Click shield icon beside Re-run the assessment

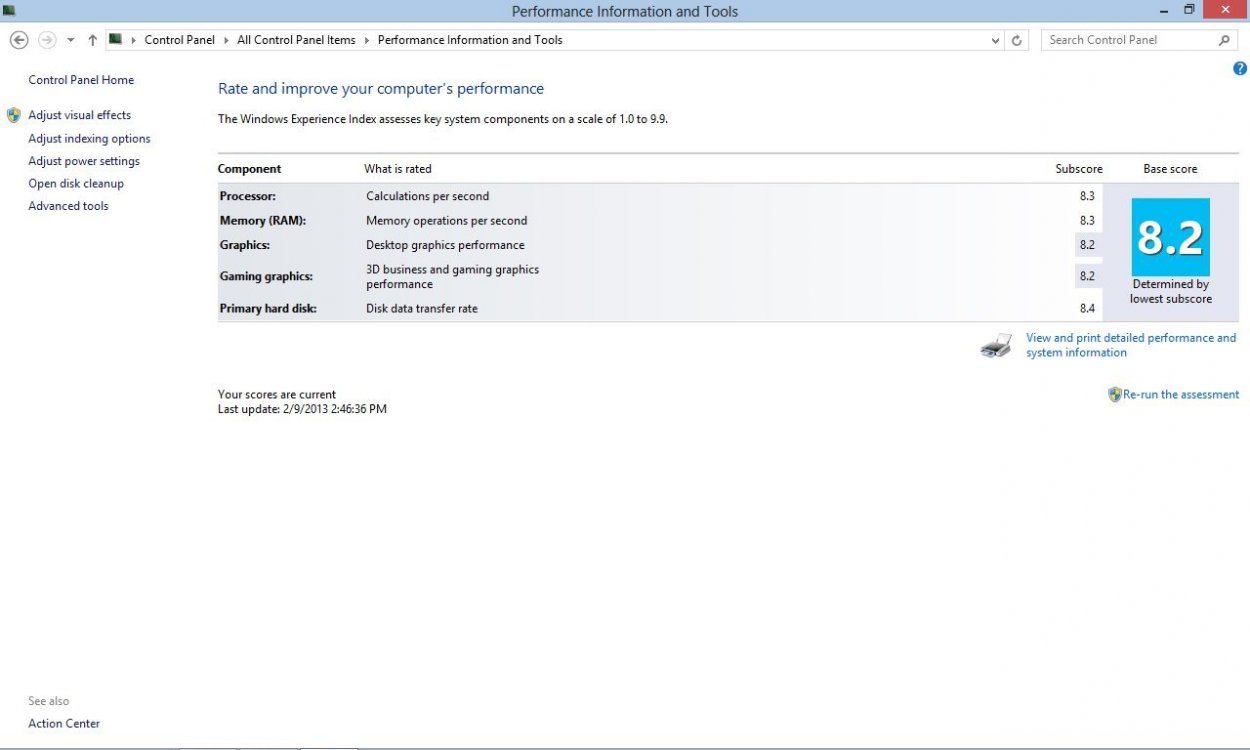1115,395
